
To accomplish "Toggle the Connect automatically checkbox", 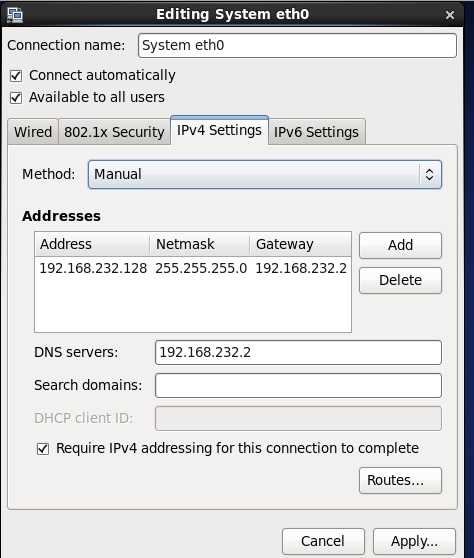I will [x=16, y=76].
